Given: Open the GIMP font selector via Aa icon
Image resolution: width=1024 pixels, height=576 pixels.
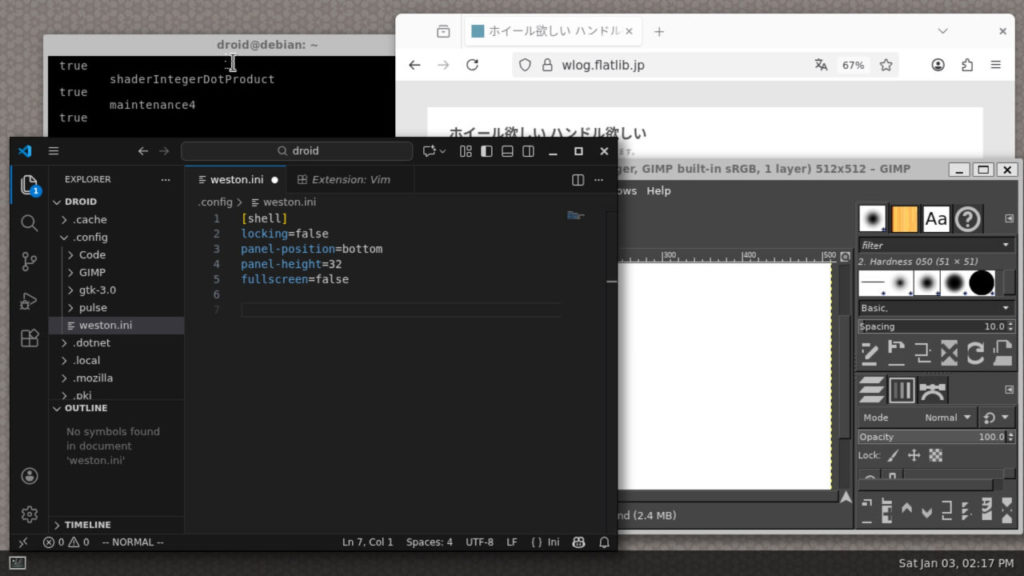Looking at the screenshot, I should coord(935,219).
